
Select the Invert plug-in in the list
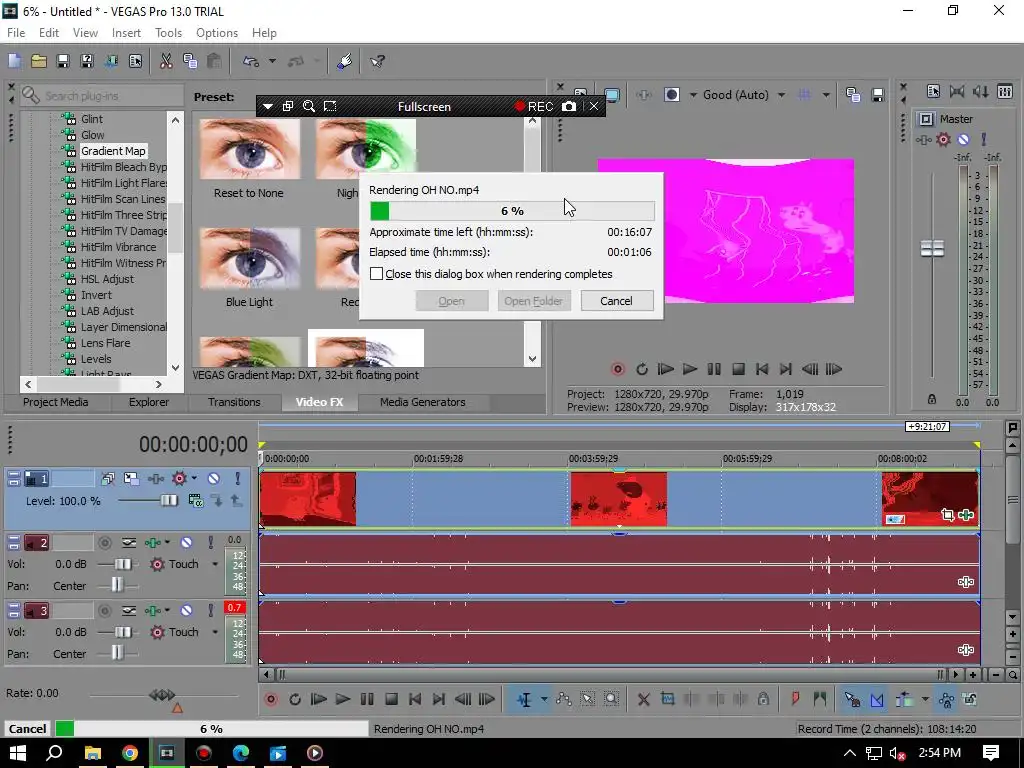pyautogui.click(x=96, y=295)
